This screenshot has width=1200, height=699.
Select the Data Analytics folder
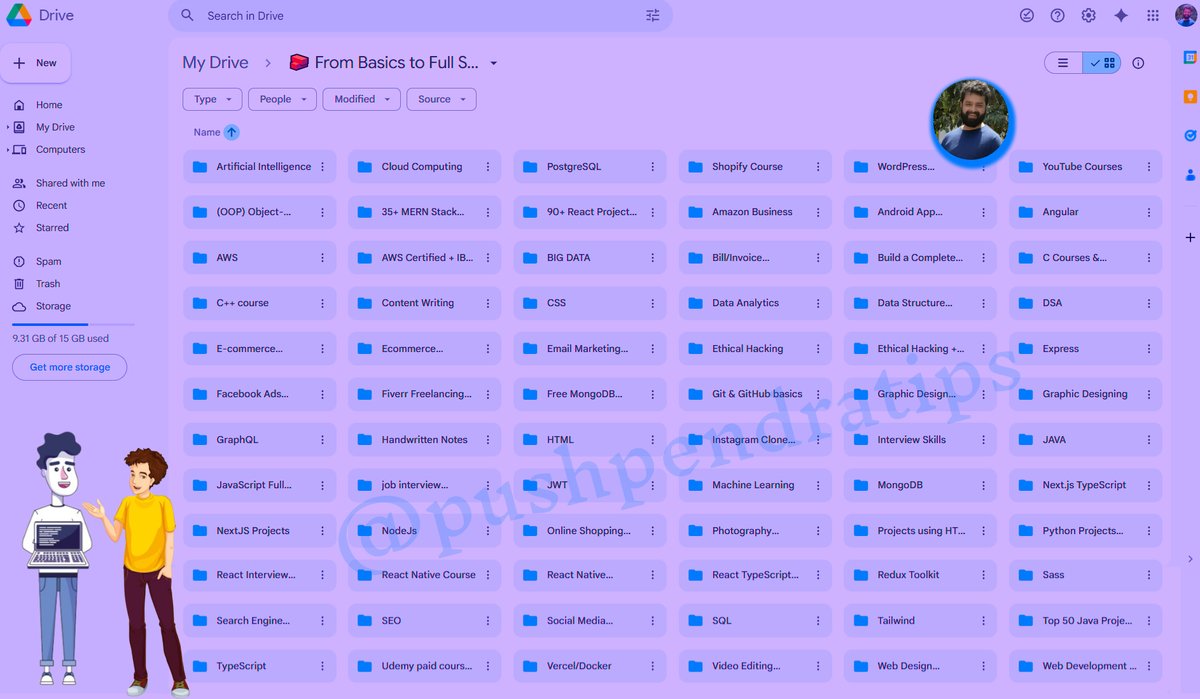[755, 303]
